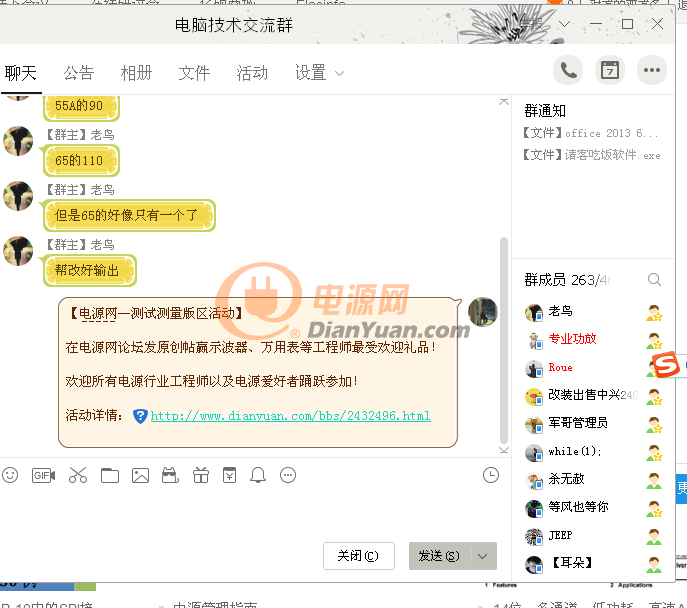
Task: Click the chat scrollbar thumb
Action: [504, 341]
